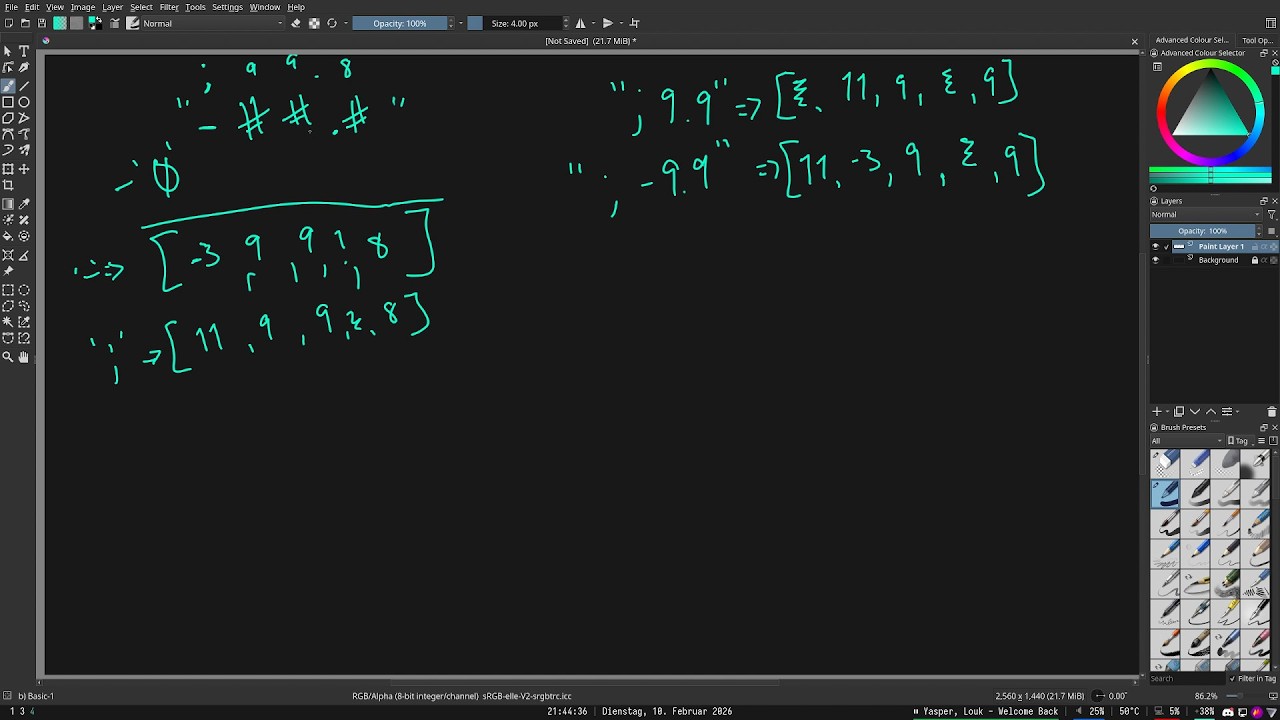Open an existing document from toolbar
1280x720 pixels.
click(x=25, y=23)
